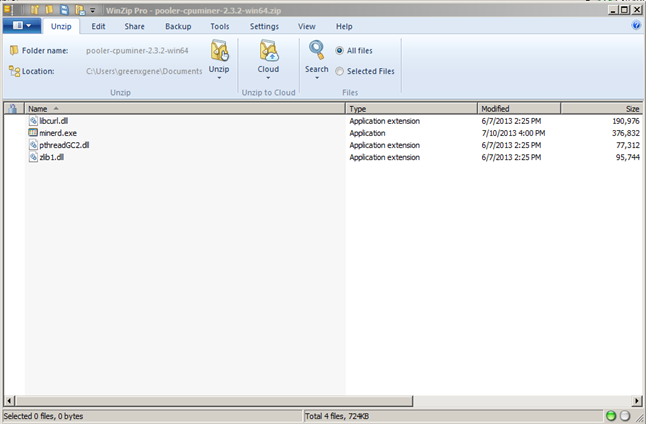
Task: Click the Unzip archive icon in ribbon
Action: 219,51
